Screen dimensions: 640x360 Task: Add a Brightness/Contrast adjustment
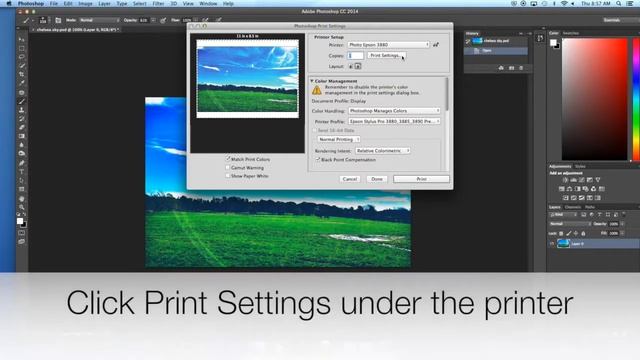click(565, 180)
